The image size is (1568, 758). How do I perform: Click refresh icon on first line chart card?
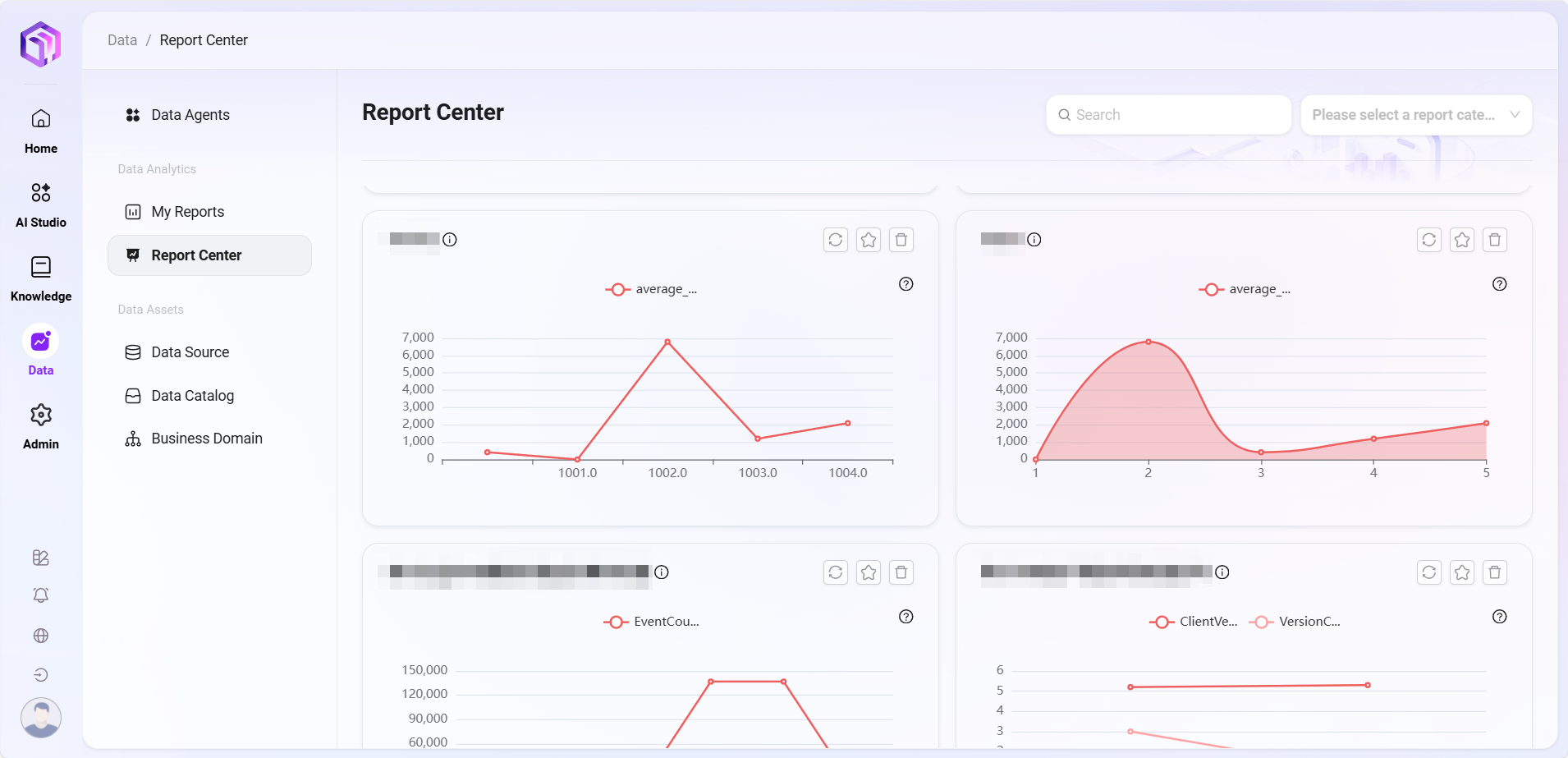click(835, 240)
